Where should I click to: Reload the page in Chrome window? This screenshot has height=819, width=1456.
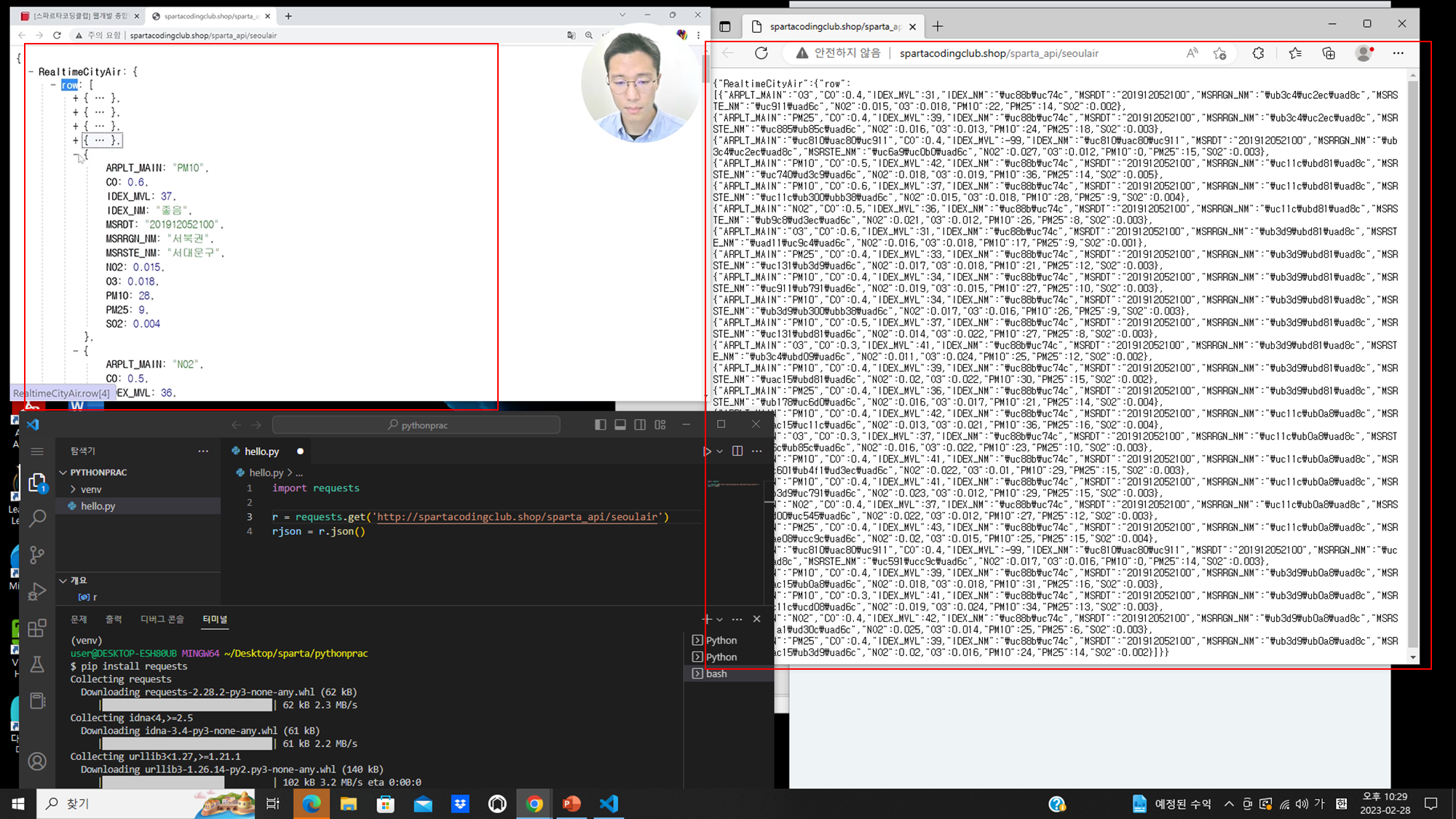click(x=57, y=35)
